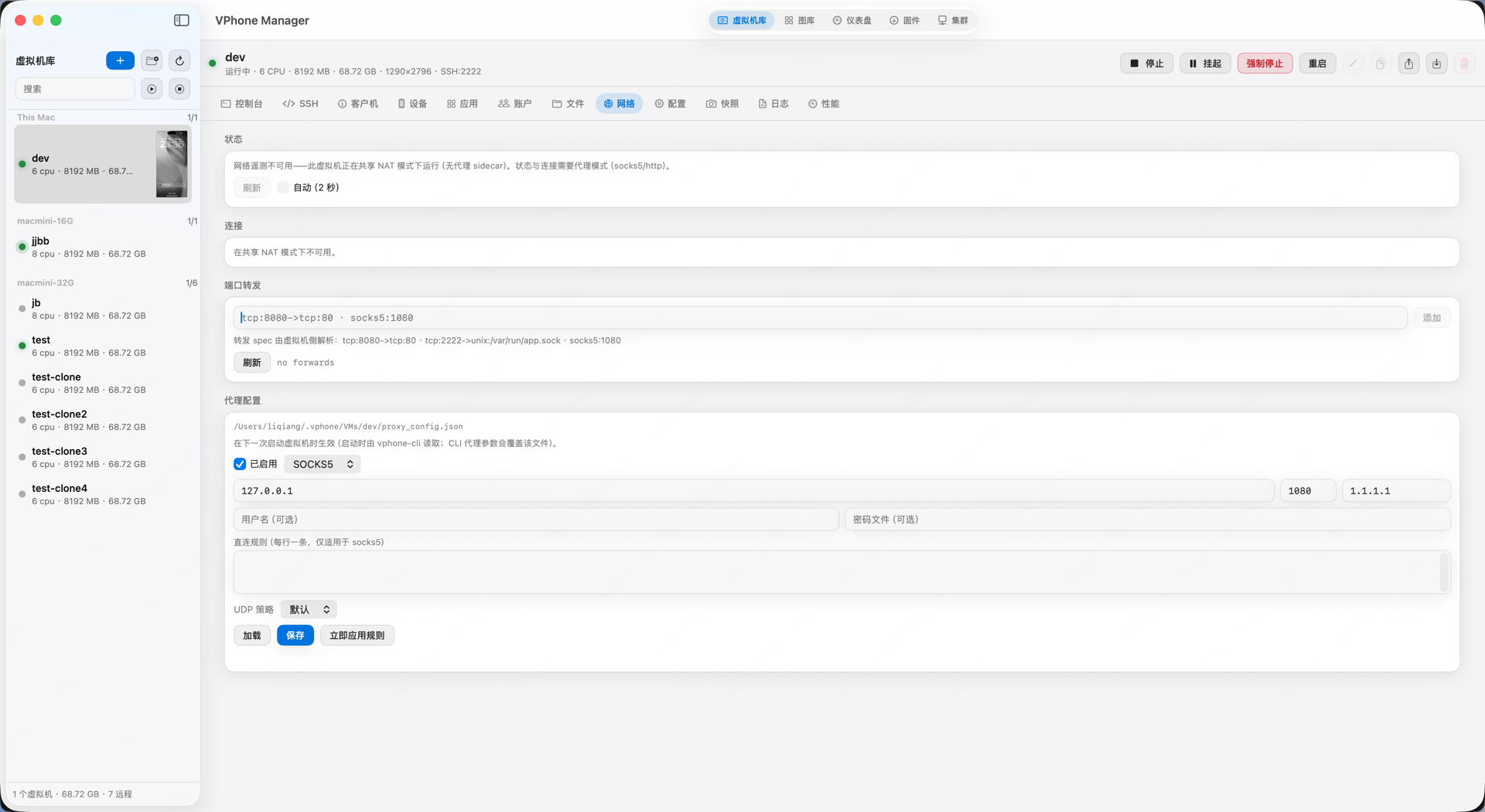Click 添加 to add a port forward

(1432, 318)
